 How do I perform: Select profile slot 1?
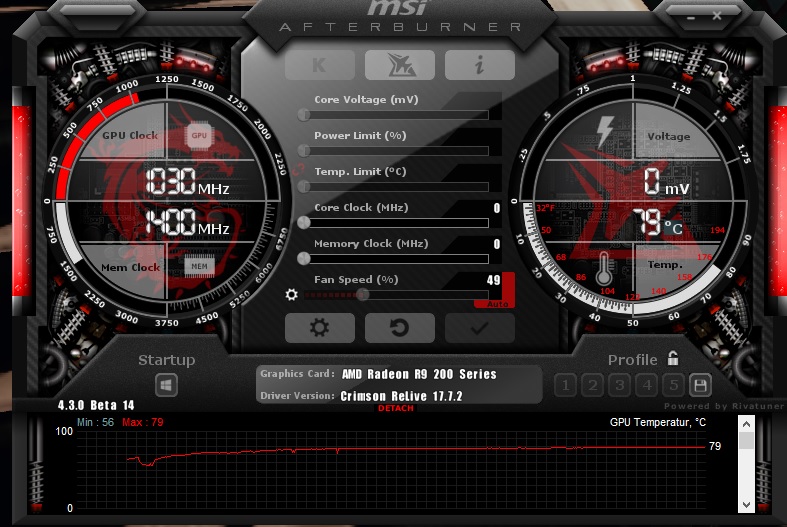tap(566, 385)
